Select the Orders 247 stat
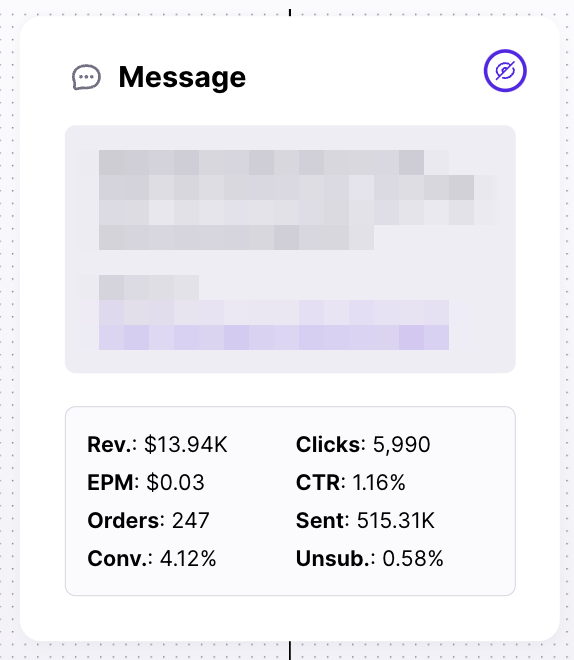 148,521
